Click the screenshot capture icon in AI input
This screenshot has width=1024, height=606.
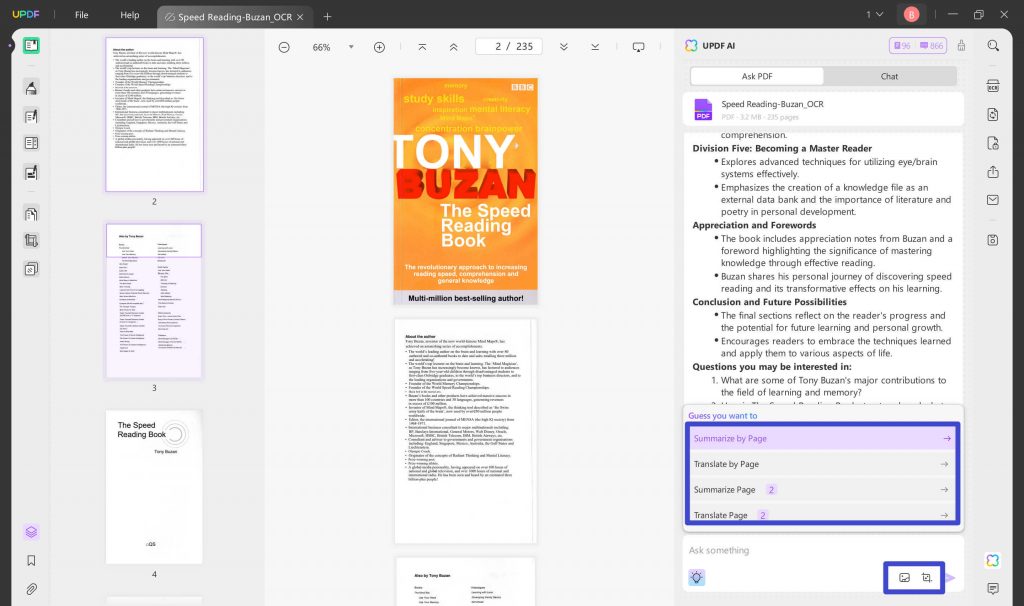click(928, 578)
